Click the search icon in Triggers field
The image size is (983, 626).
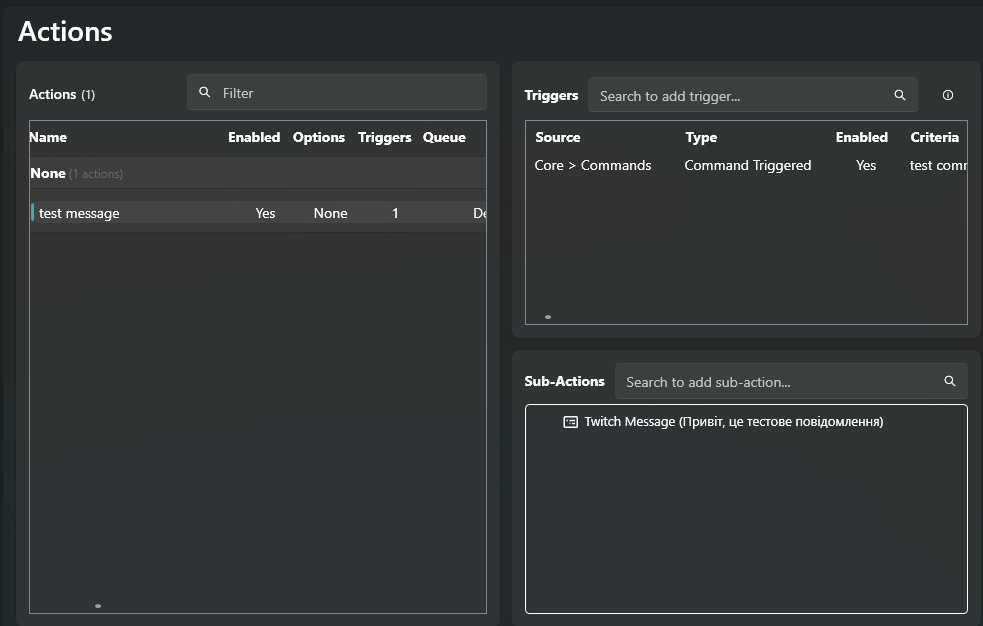point(899,96)
